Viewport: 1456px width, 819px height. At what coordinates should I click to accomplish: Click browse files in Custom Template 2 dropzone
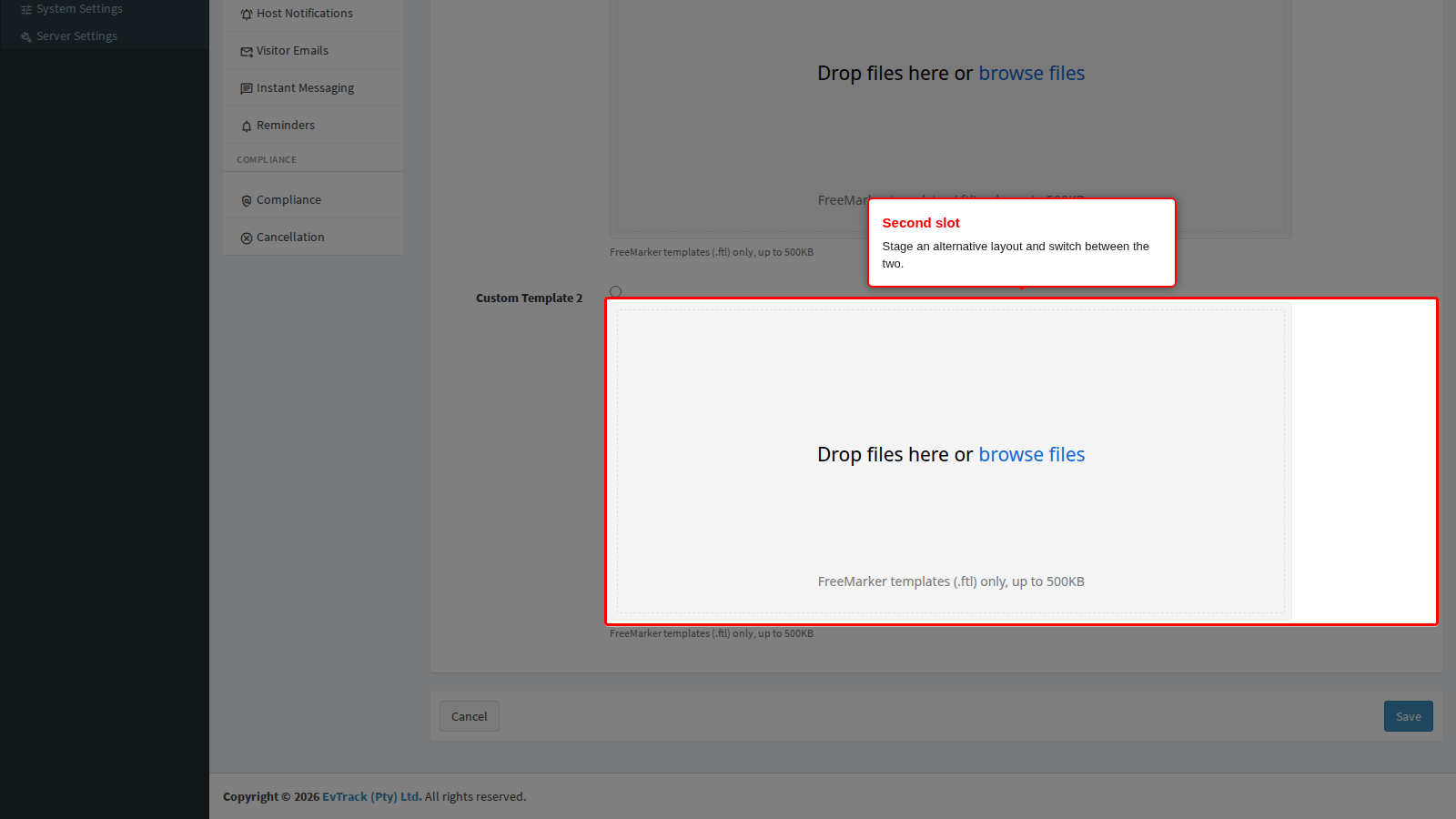click(1032, 454)
